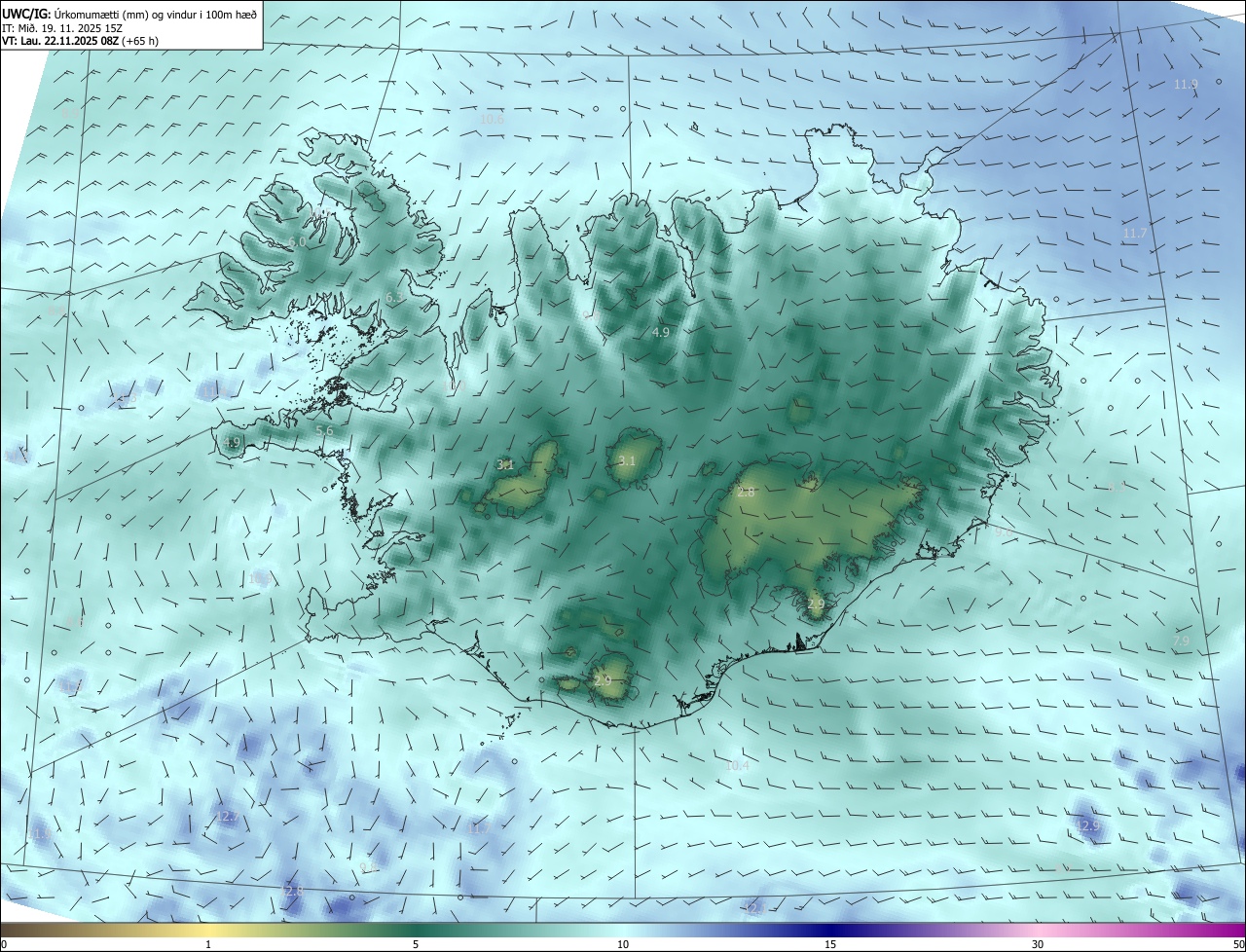
Task: Click the 7.9 value near the east edge
Action: coord(1181,641)
